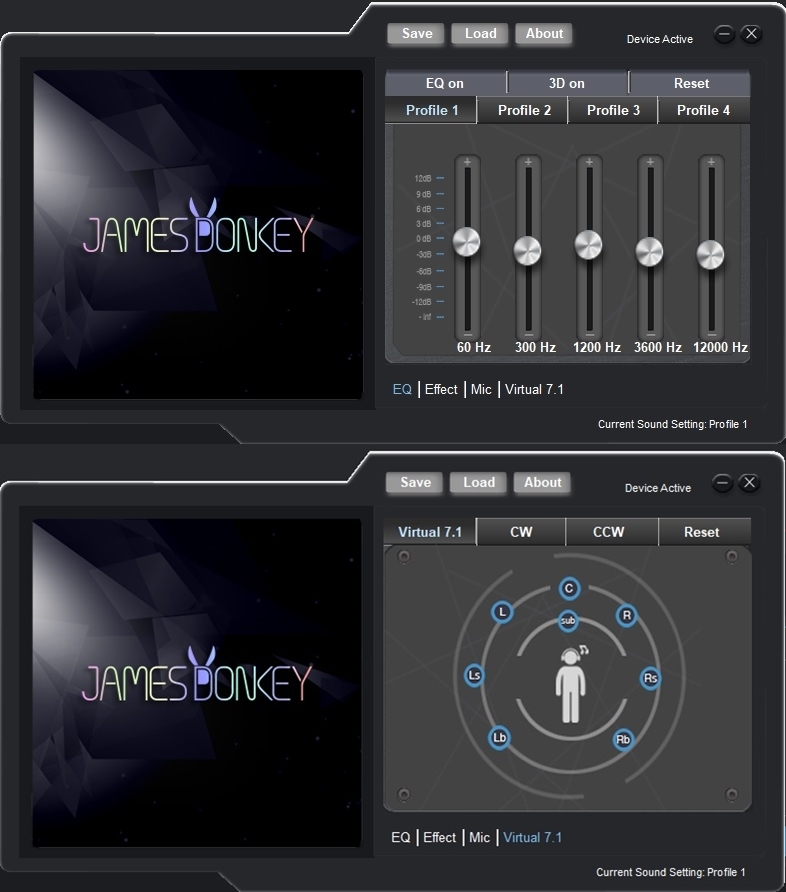Click plus mark above 3600 Hz slider
786x892 pixels.
point(650,162)
